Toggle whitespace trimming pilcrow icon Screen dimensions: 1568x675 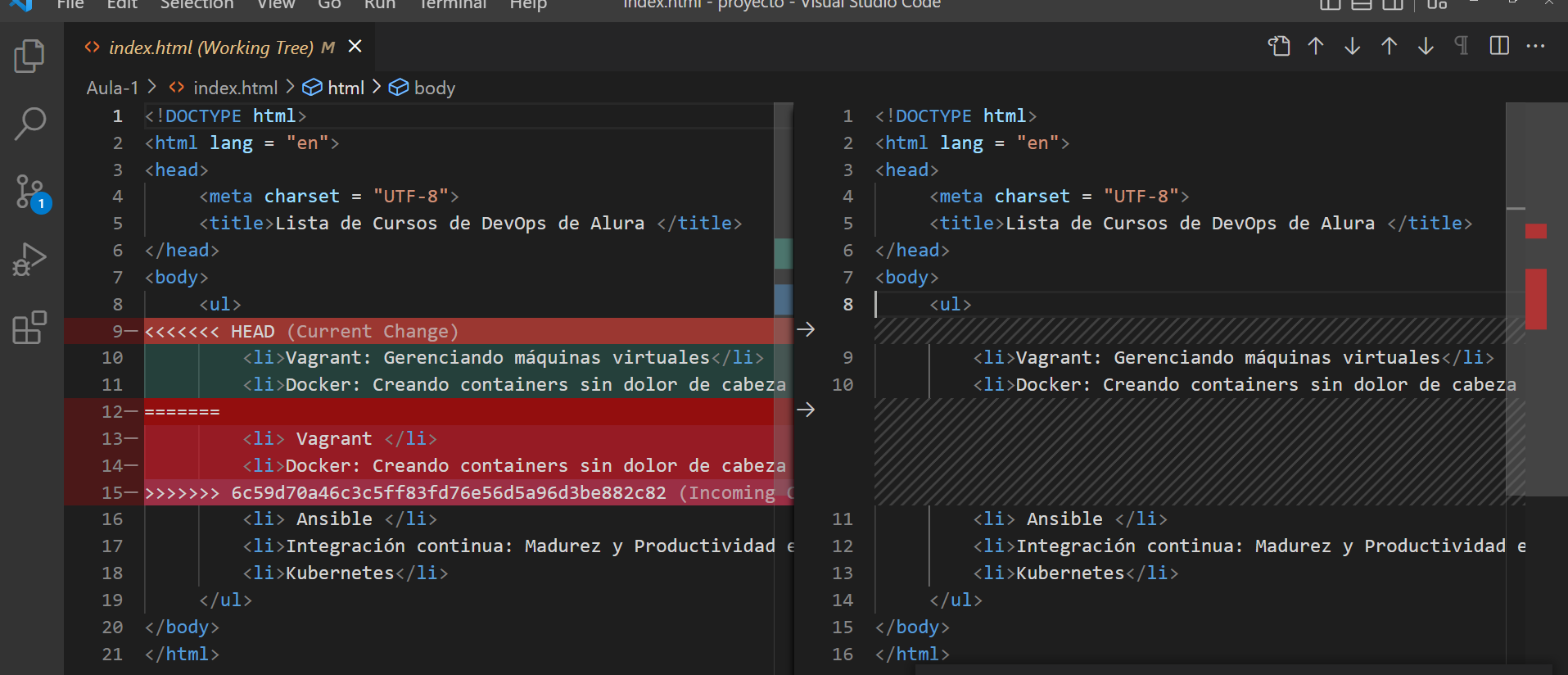pyautogui.click(x=1462, y=46)
